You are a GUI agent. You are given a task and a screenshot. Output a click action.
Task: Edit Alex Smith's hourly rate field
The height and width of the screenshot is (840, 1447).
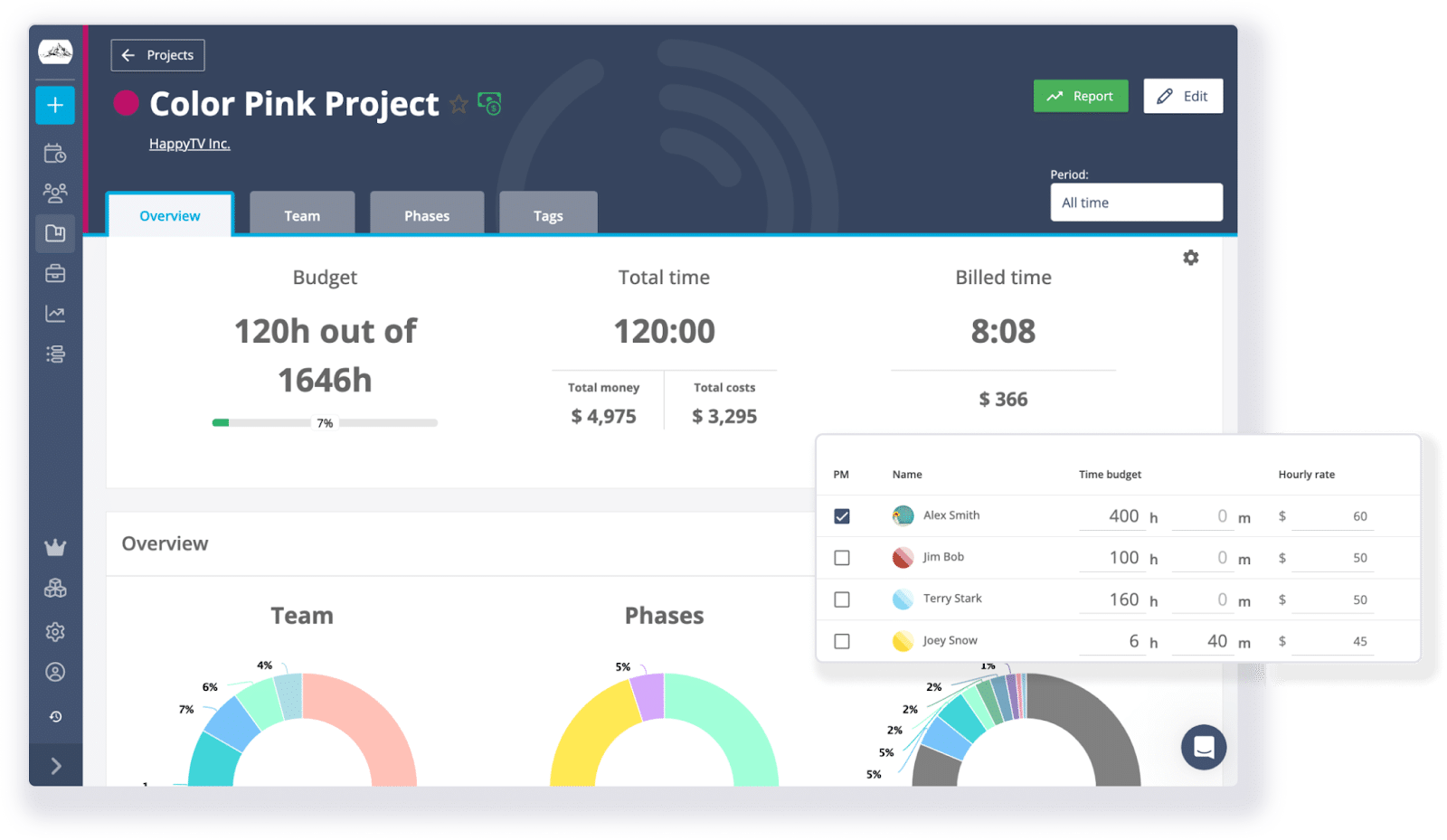coord(1332,515)
